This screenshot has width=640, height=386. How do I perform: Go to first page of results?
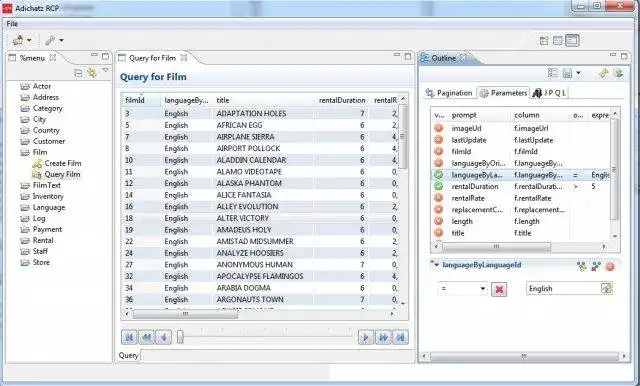pos(129,337)
